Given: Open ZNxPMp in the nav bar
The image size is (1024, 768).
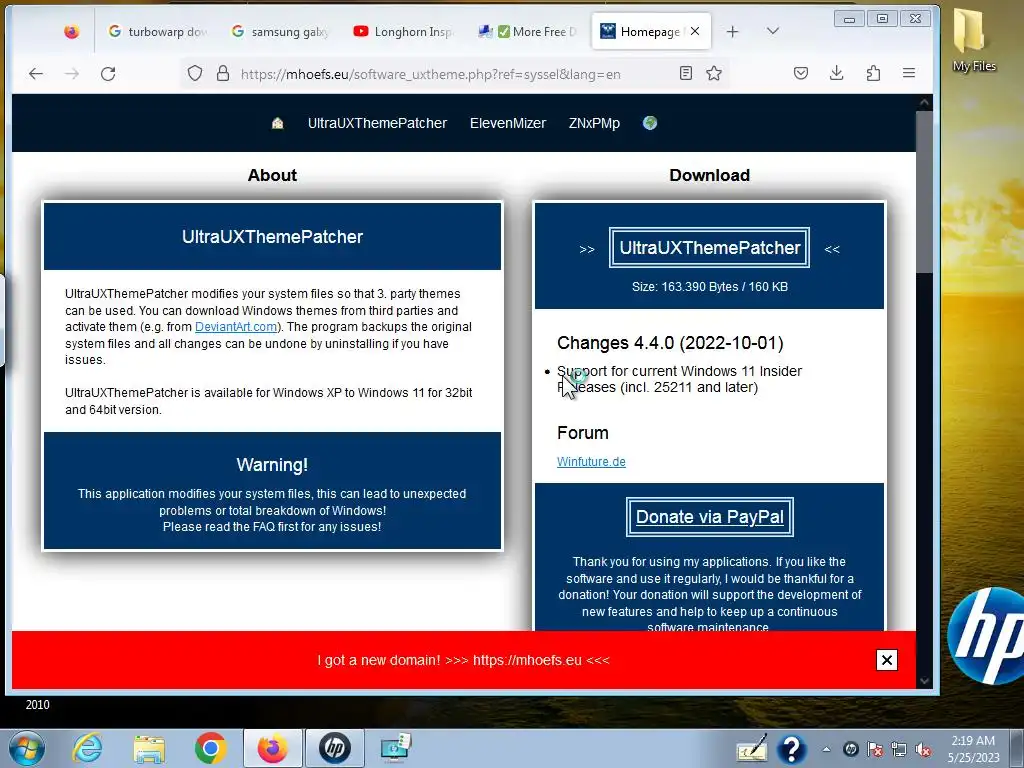Looking at the screenshot, I should [x=594, y=123].
